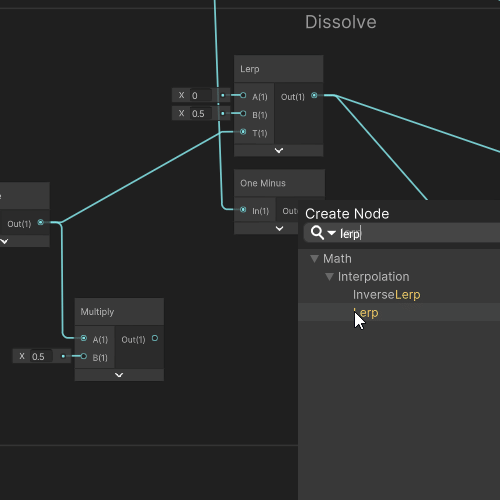Click the Multiply node B(1) input port
The height and width of the screenshot is (500, 500).
point(84,356)
